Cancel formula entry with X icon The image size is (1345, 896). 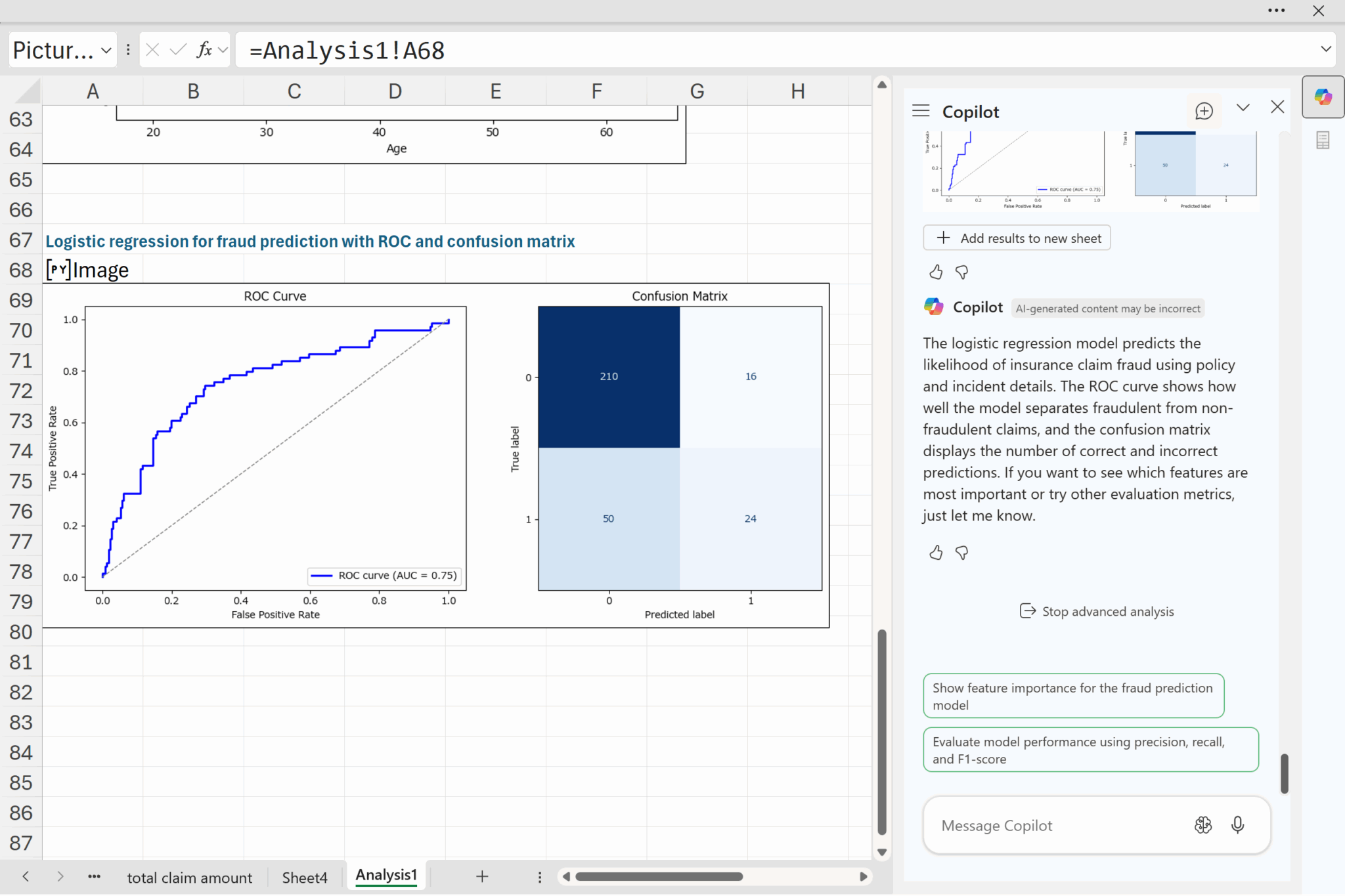[152, 50]
